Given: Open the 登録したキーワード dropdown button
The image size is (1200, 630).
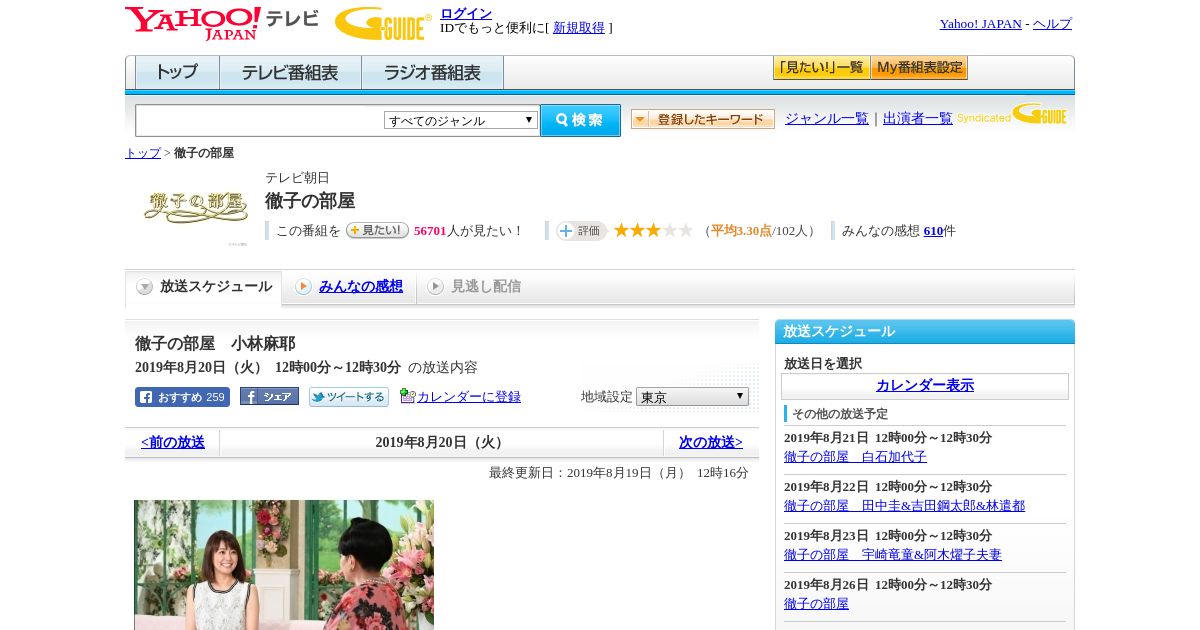Looking at the screenshot, I should (703, 119).
